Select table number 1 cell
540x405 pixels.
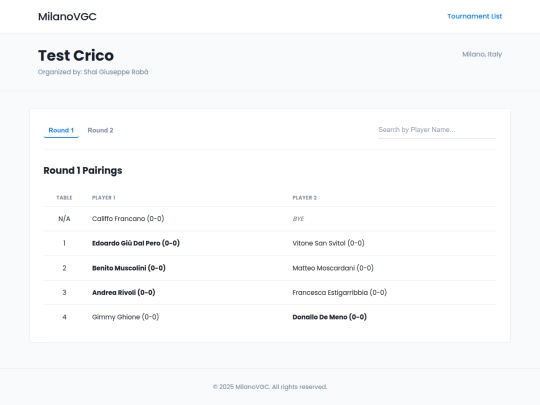click(64, 243)
